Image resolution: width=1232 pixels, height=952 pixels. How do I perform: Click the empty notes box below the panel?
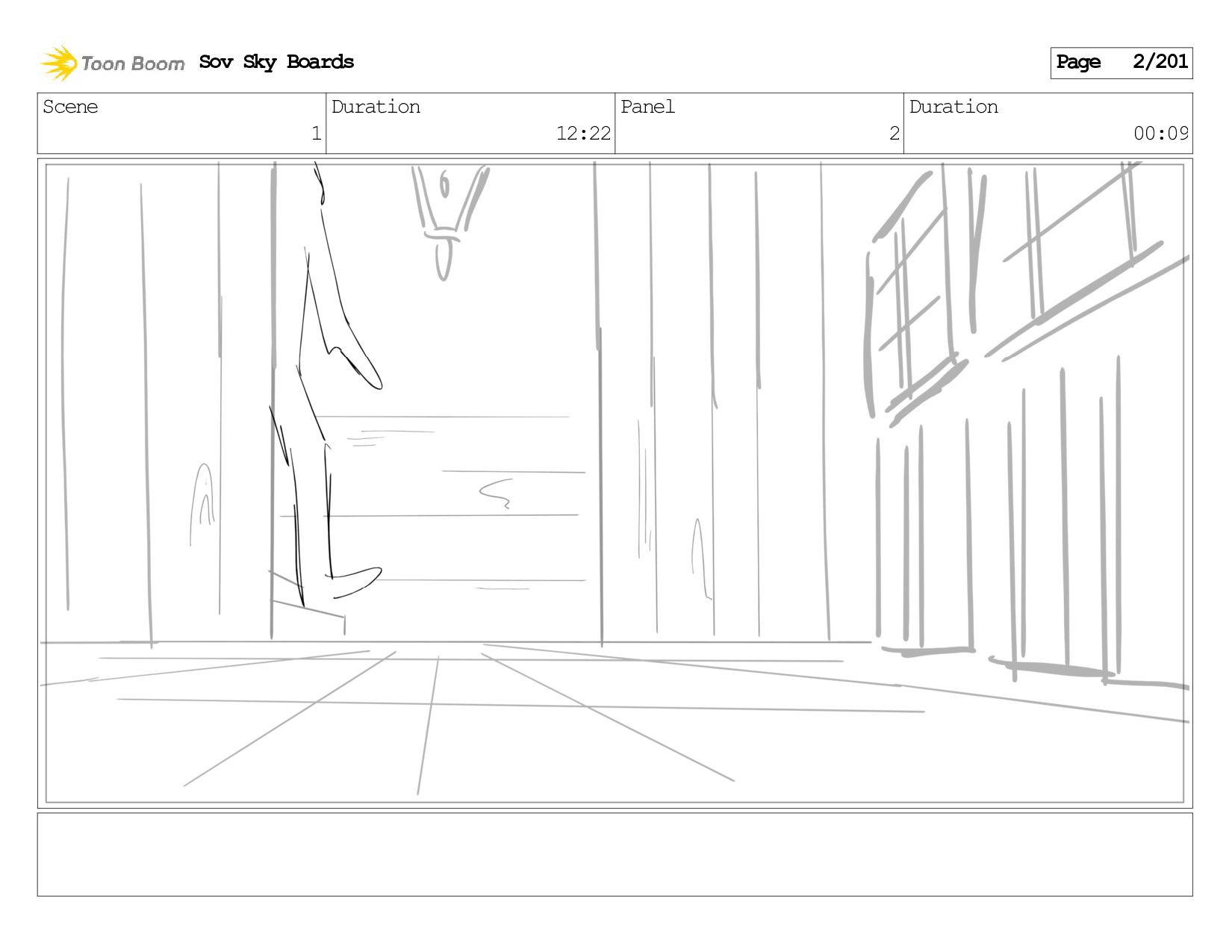pos(615,854)
